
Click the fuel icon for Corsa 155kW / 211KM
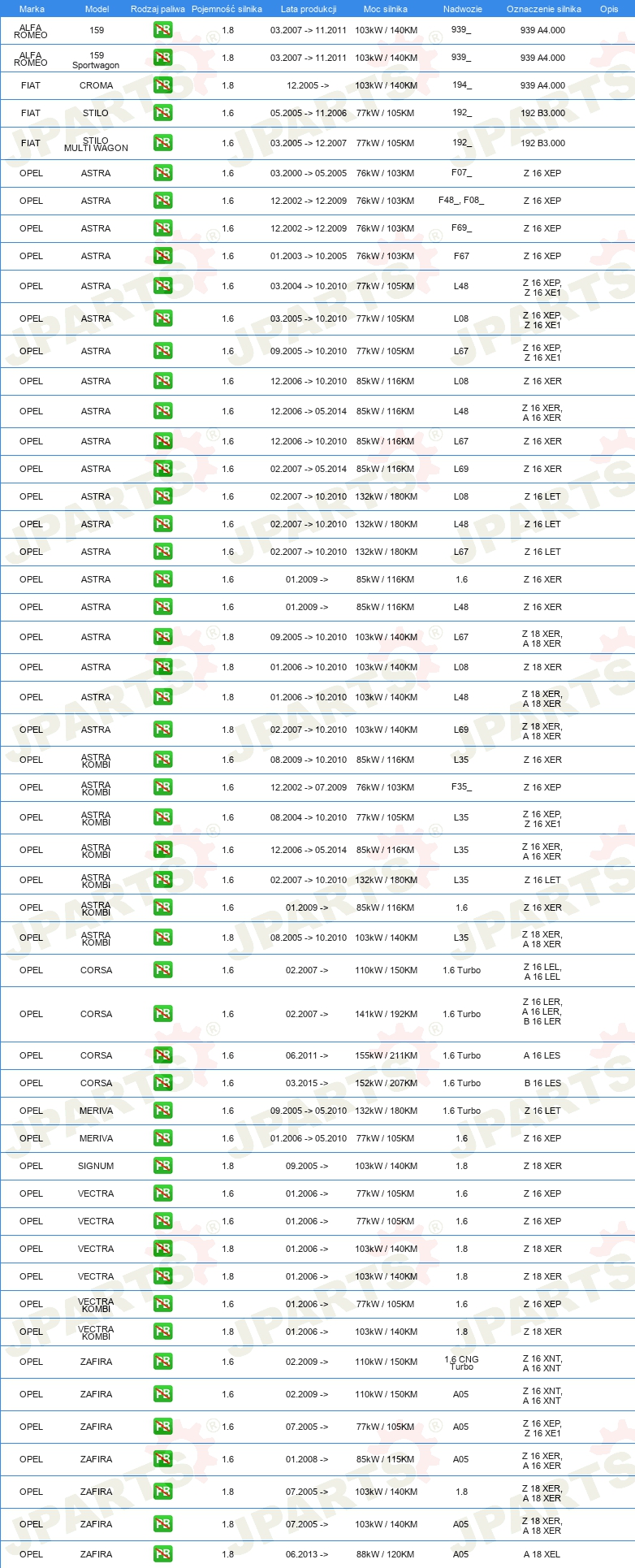tap(163, 1055)
